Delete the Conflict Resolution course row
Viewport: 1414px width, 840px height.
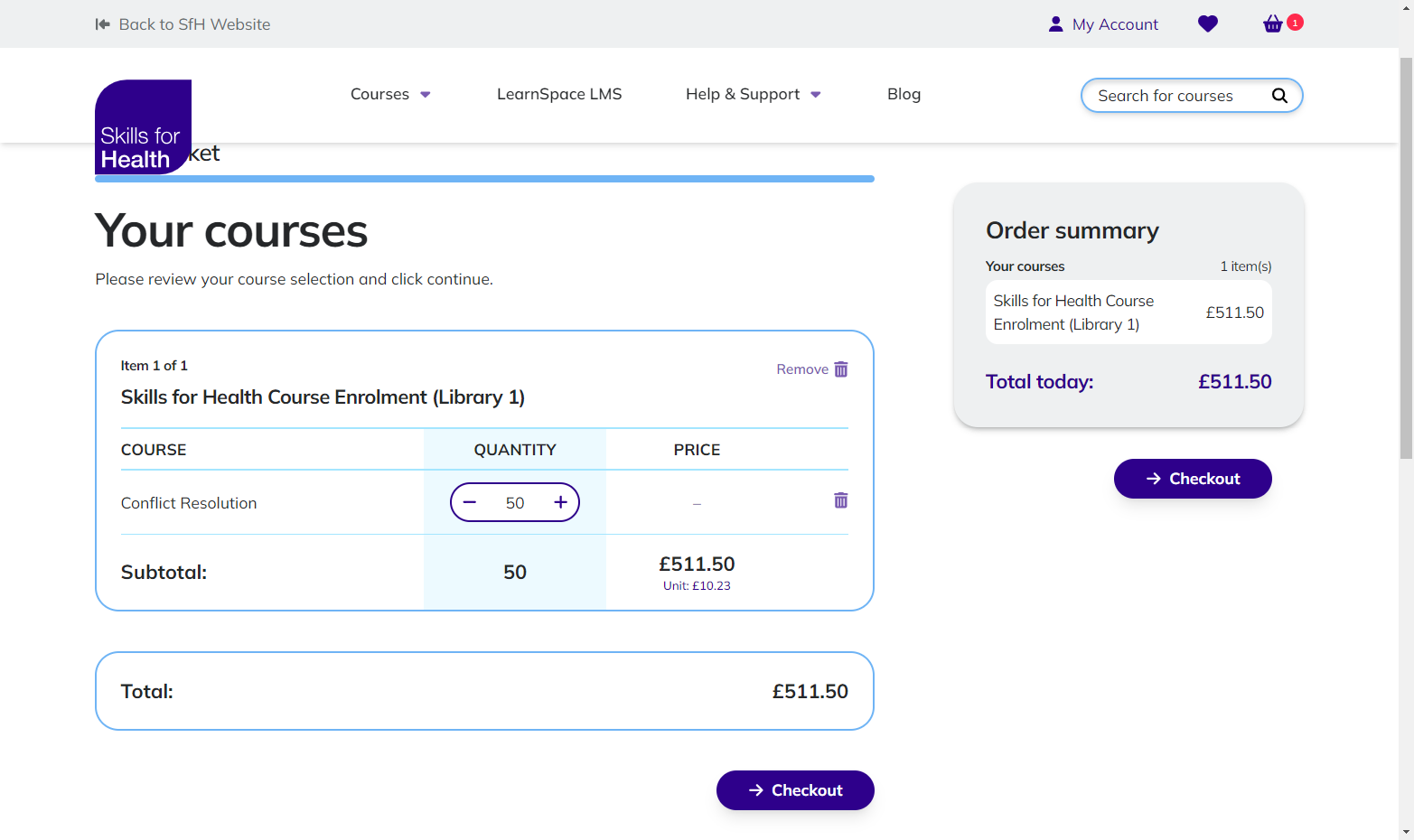(x=840, y=500)
